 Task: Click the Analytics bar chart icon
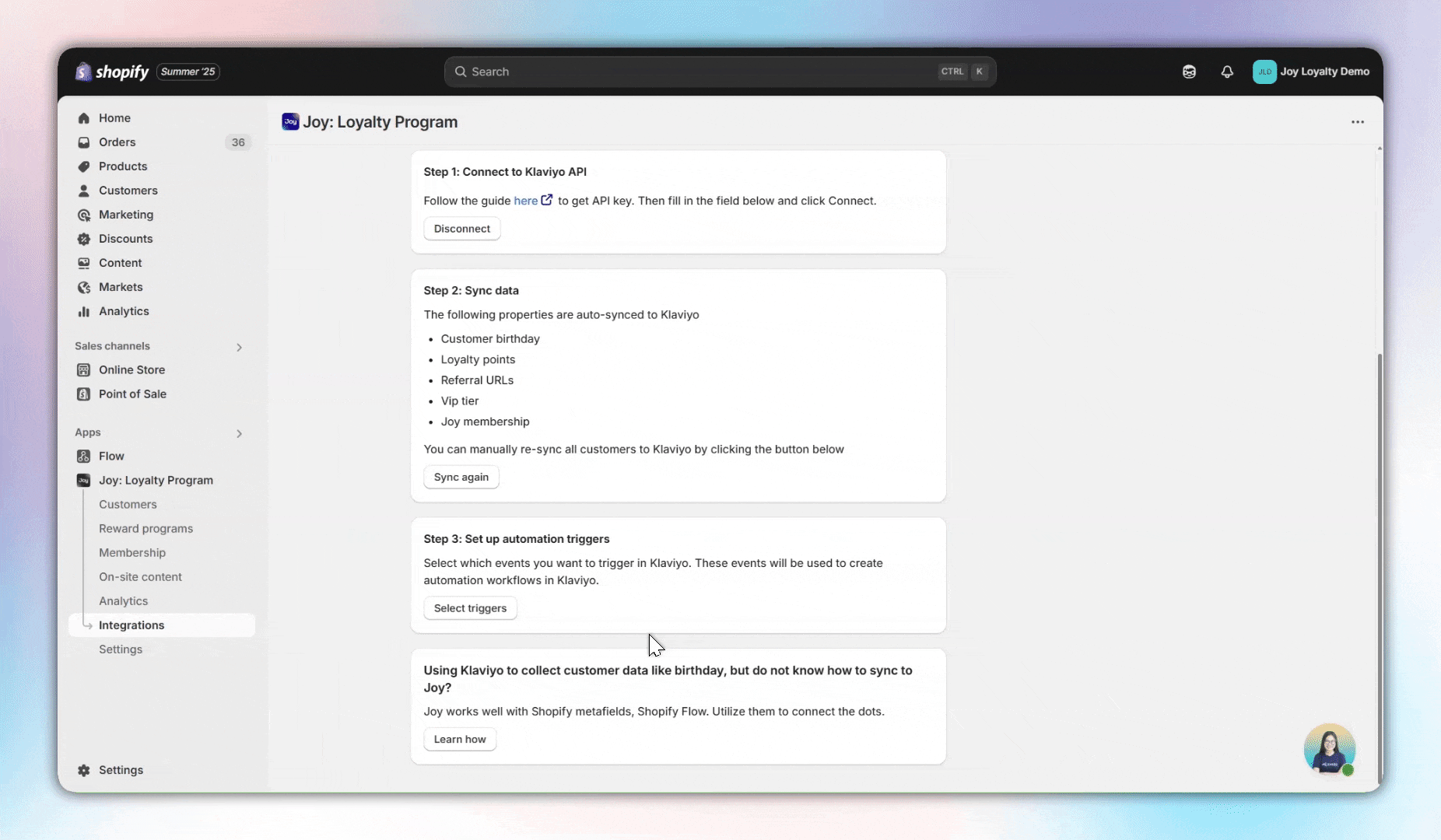[84, 311]
